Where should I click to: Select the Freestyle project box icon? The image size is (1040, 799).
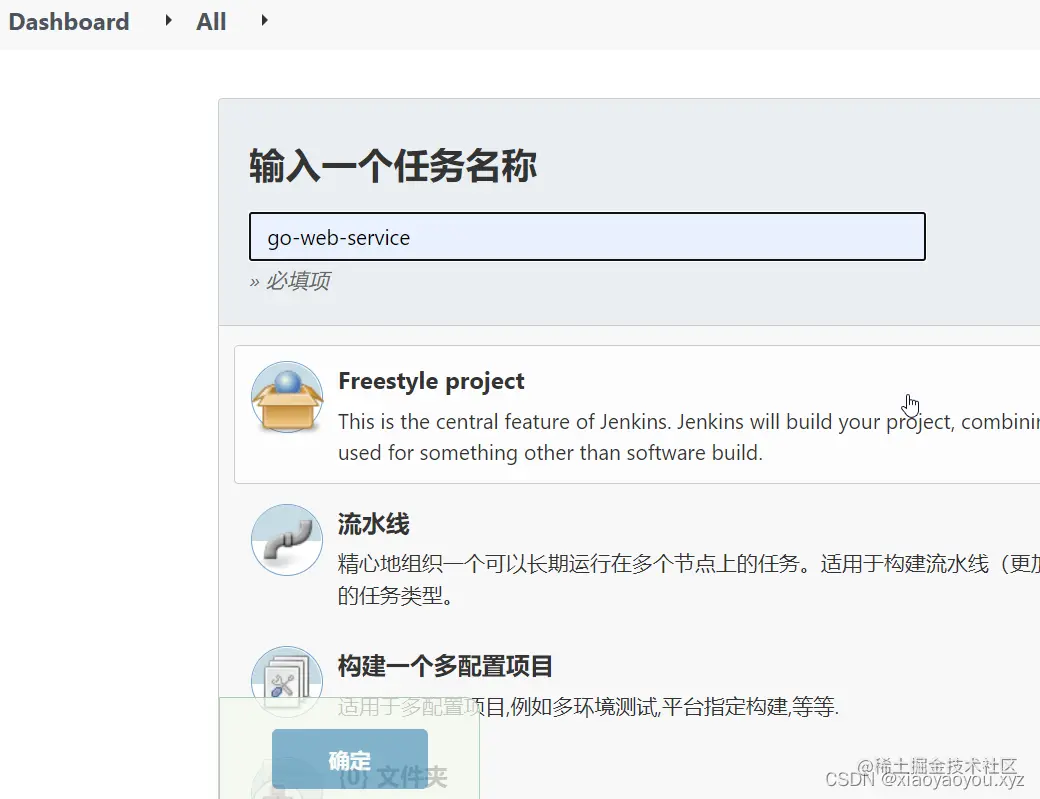[287, 396]
